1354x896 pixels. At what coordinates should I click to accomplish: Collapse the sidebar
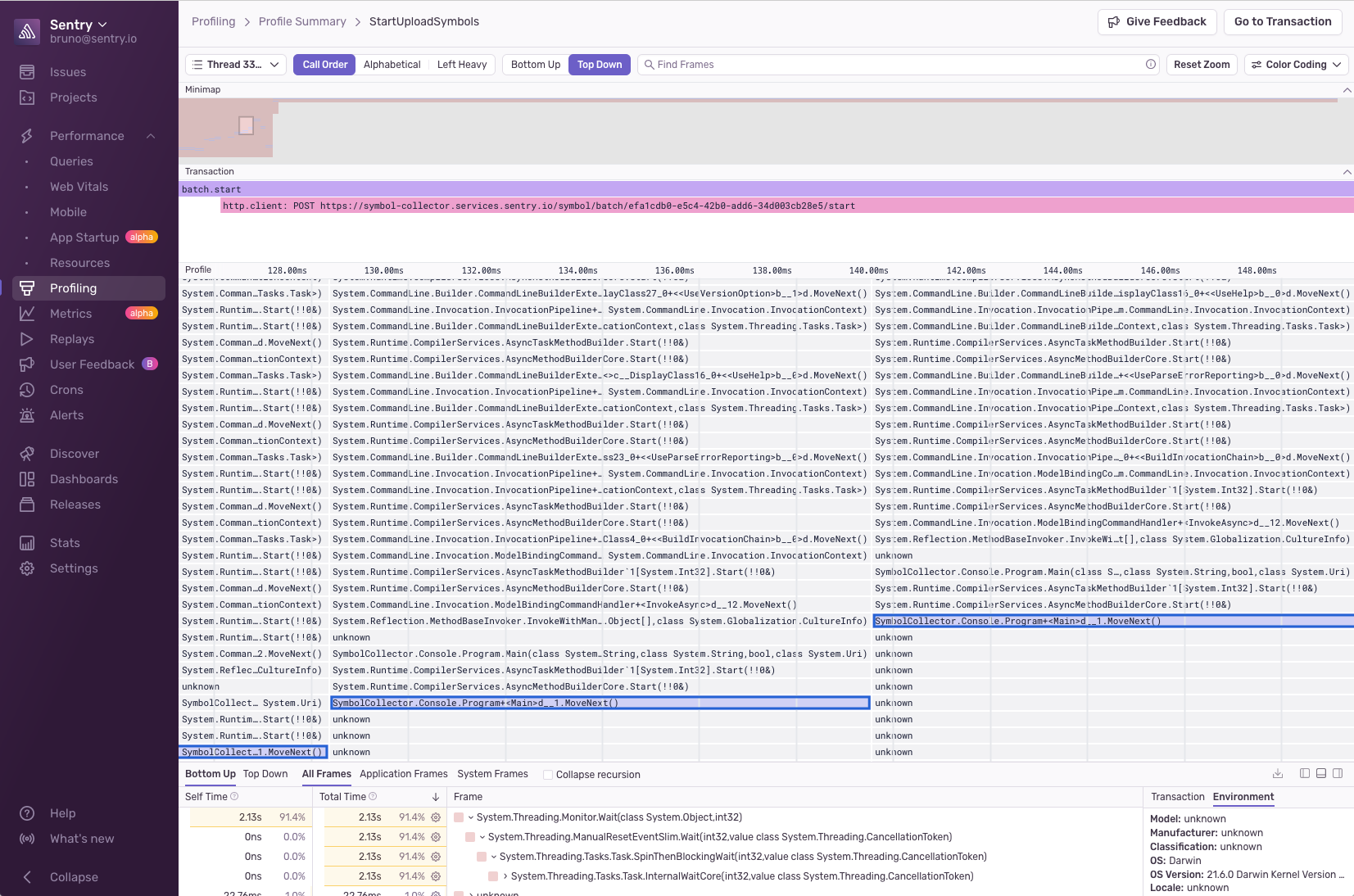(x=57, y=877)
